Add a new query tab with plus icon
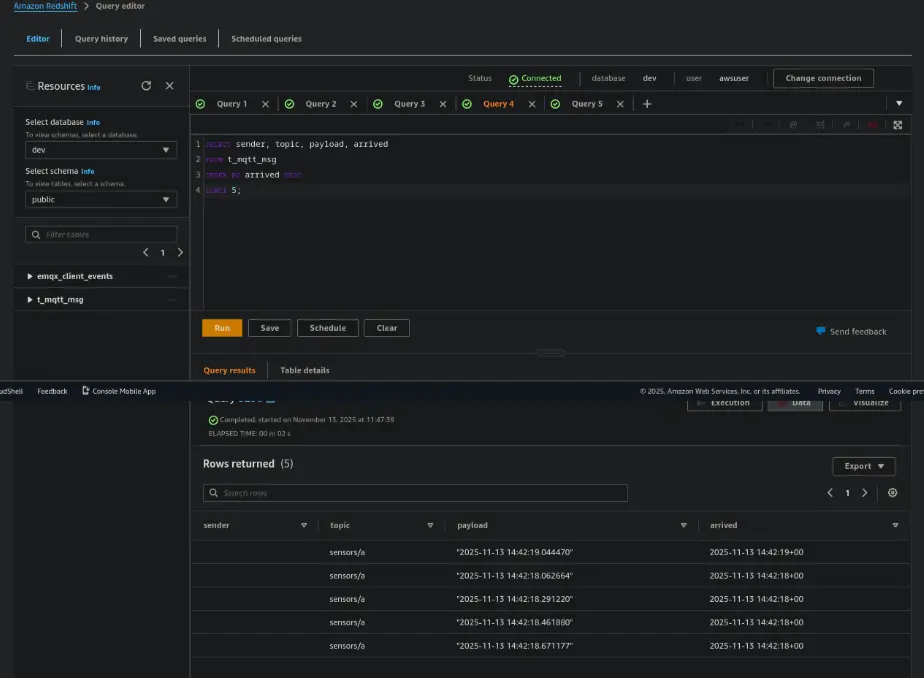This screenshot has width=924, height=678. (647, 104)
